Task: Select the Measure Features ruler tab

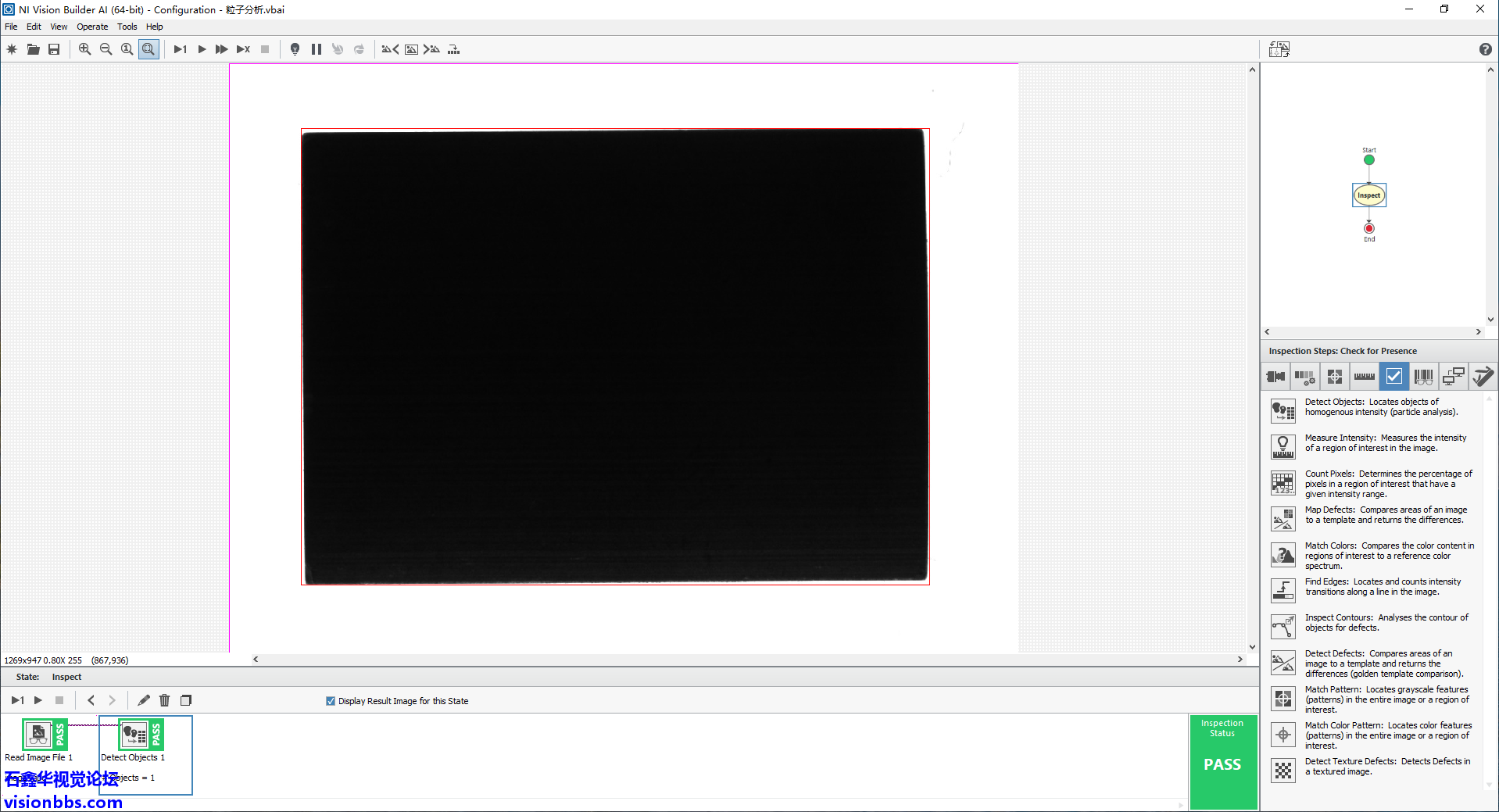Action: click(x=1364, y=377)
